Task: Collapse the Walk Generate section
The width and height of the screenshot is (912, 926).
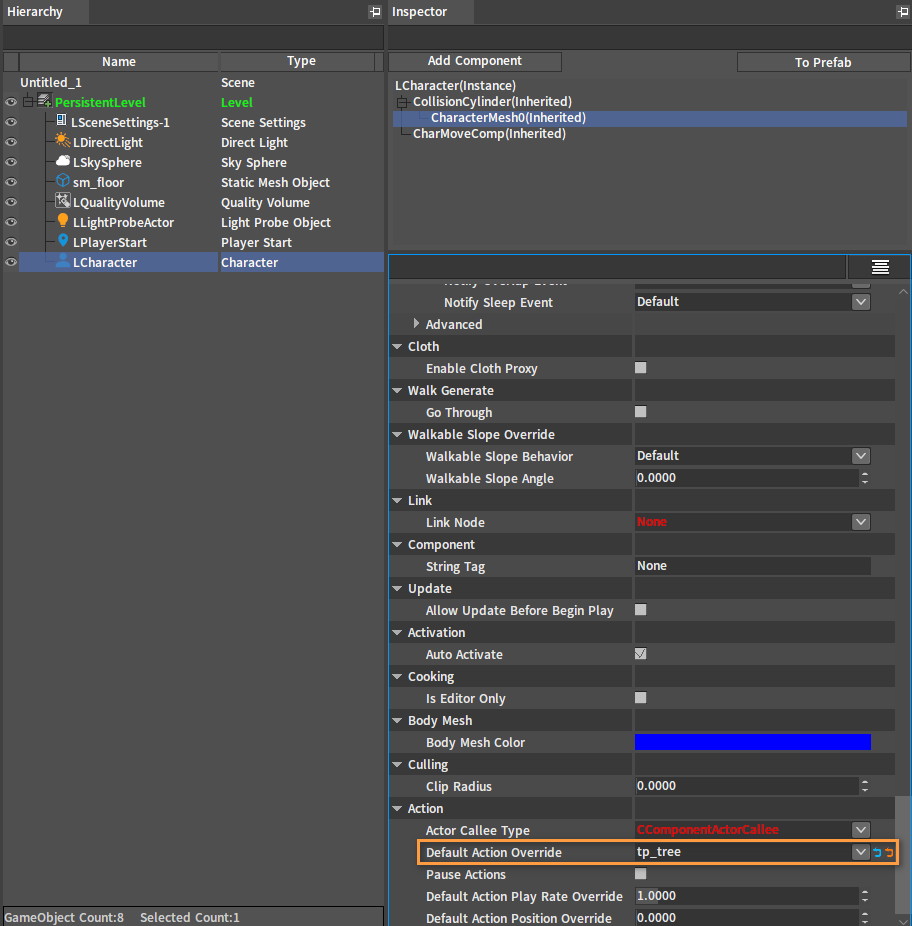Action: pos(397,390)
